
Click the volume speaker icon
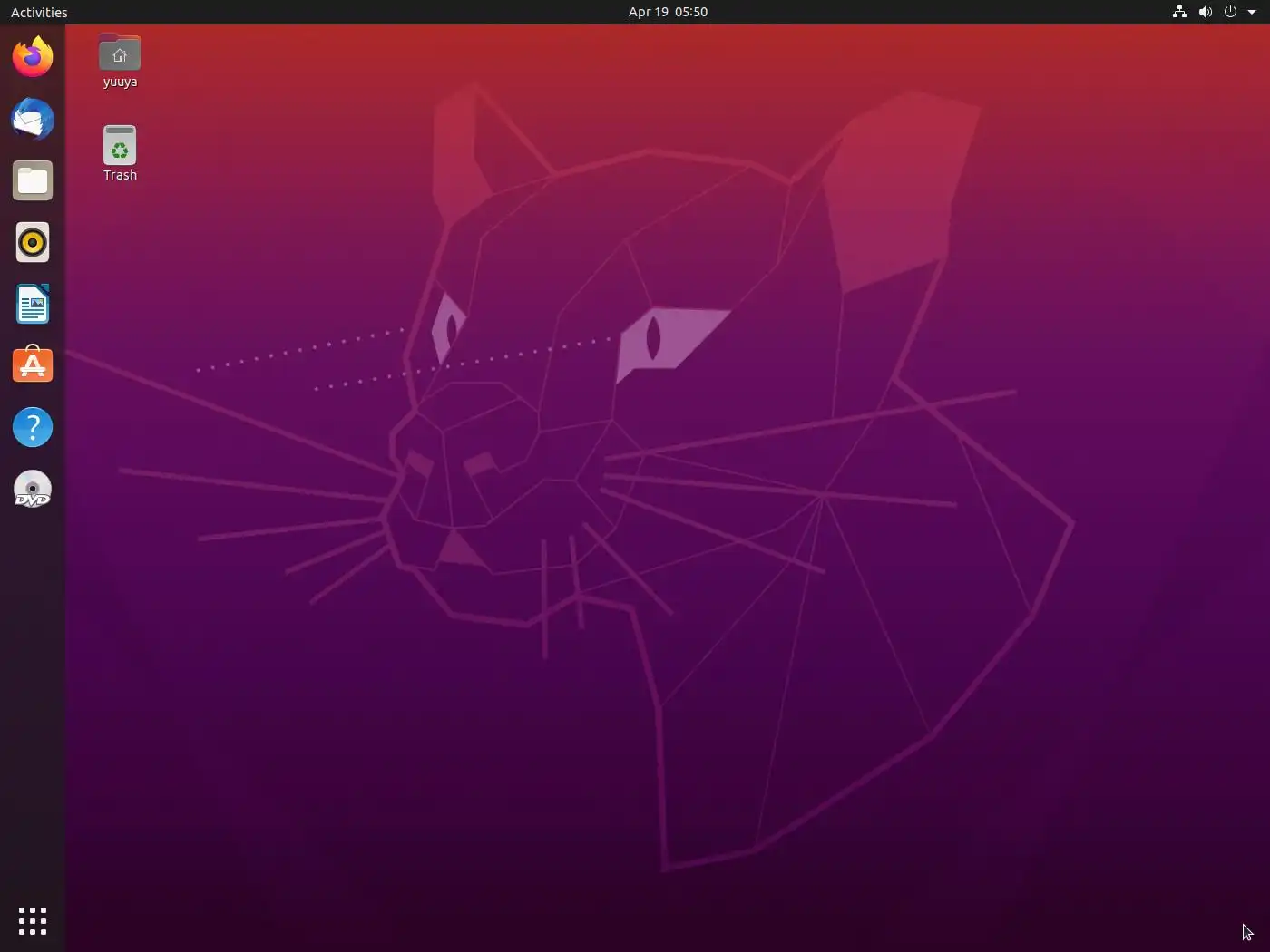tap(1205, 12)
